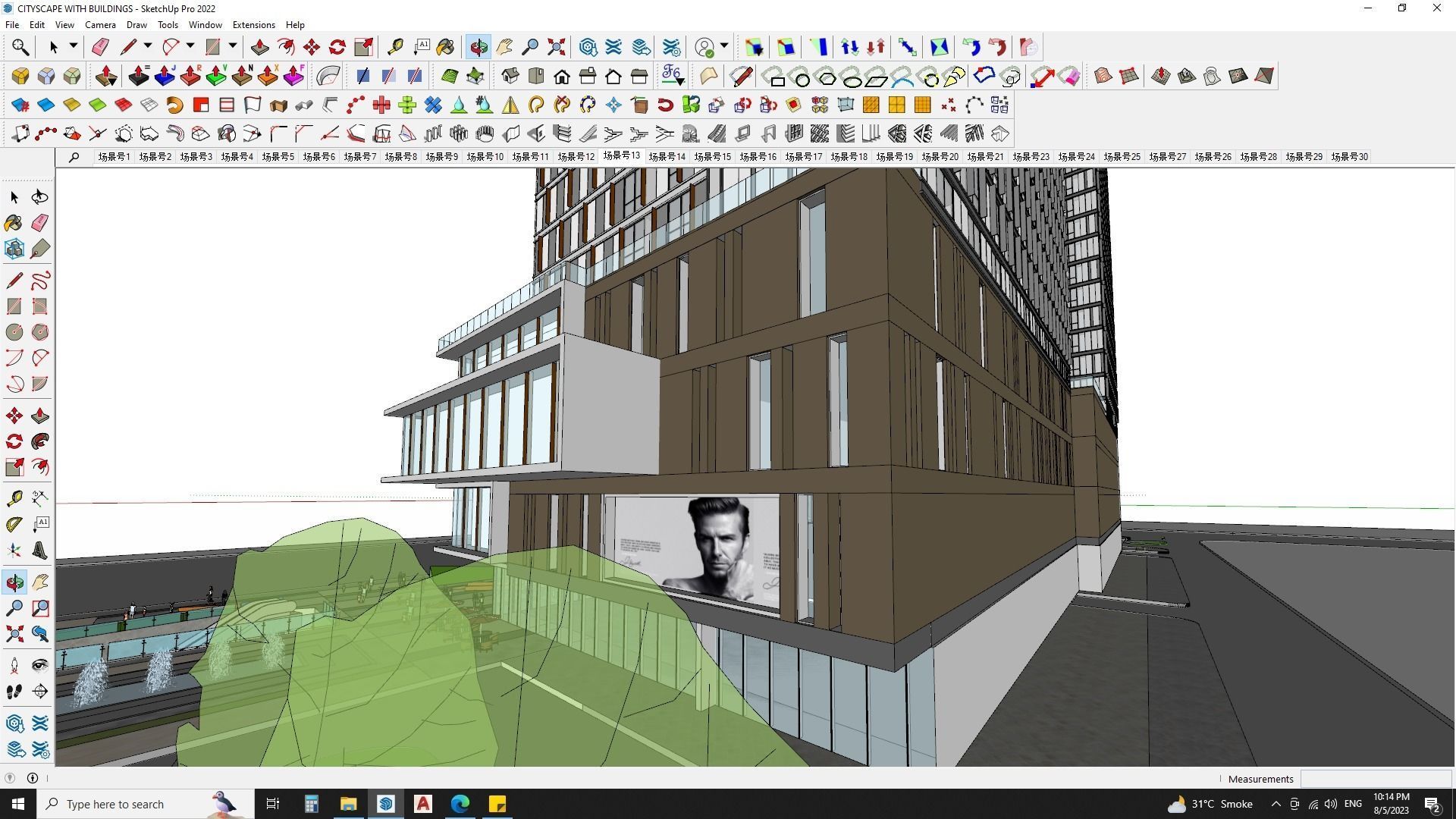Select the Protractor tool
Viewport: 1456px width, 819px height.
point(14,525)
